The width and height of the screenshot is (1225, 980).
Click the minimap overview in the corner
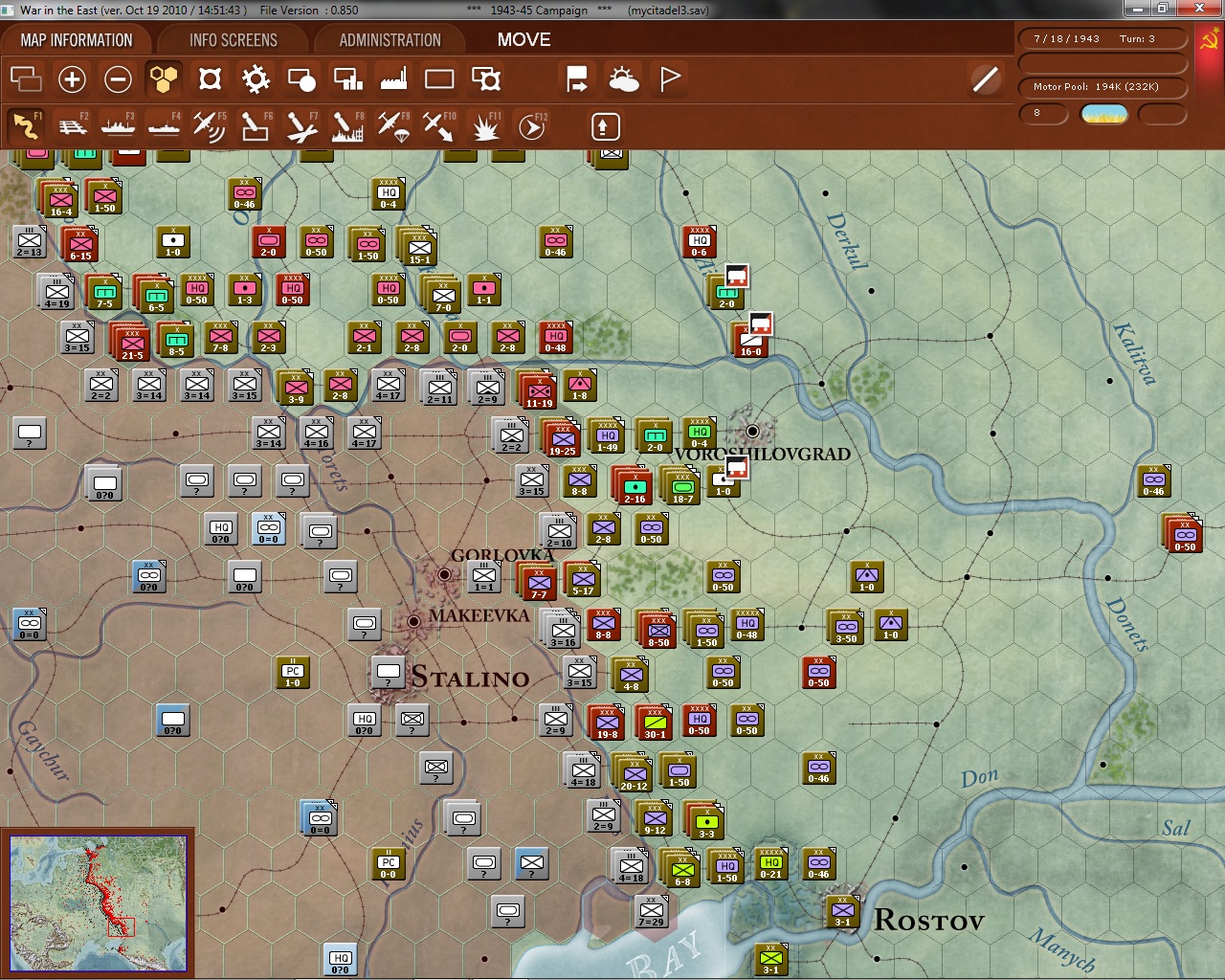[99, 902]
